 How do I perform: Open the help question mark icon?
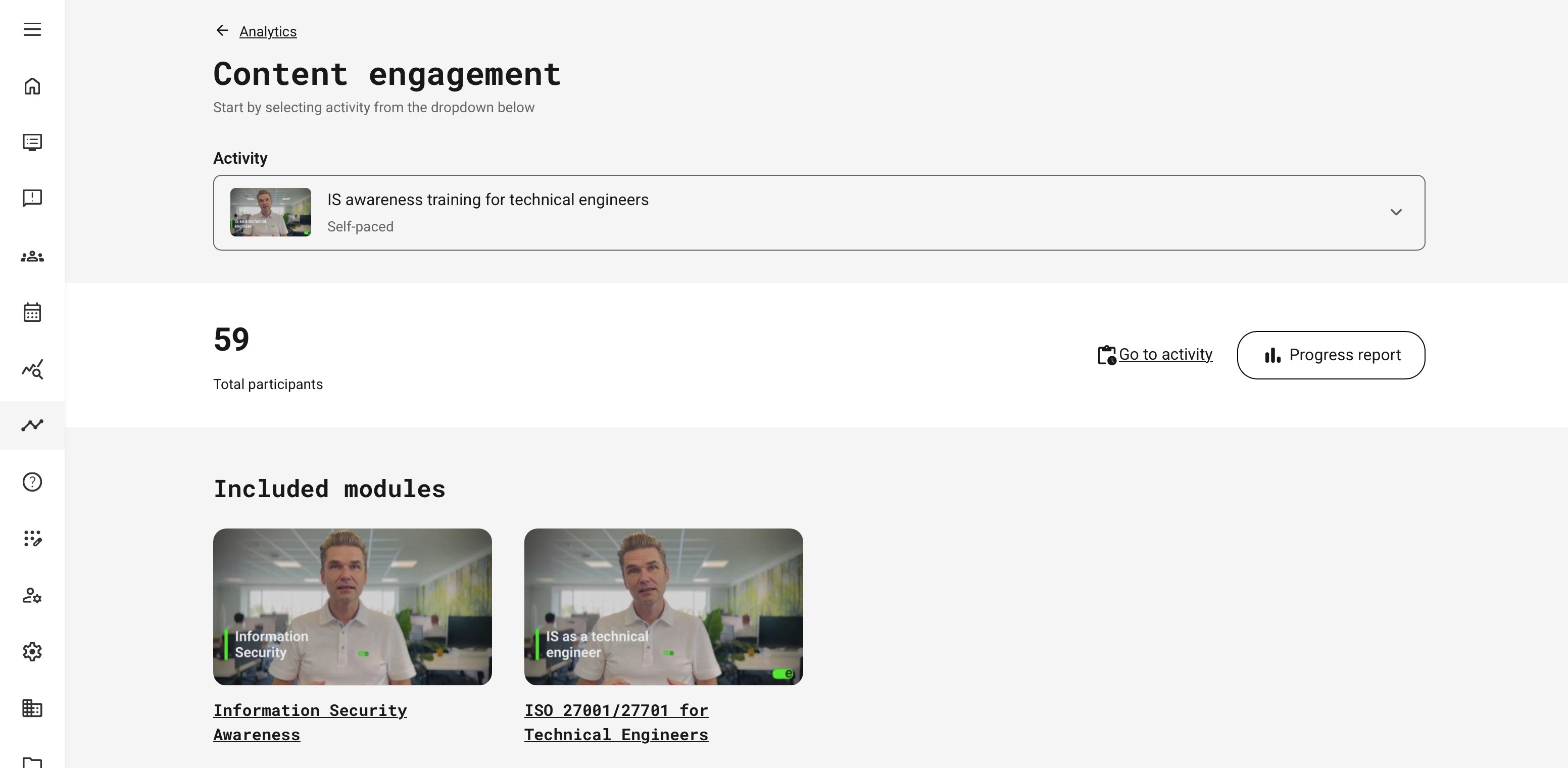click(x=32, y=482)
